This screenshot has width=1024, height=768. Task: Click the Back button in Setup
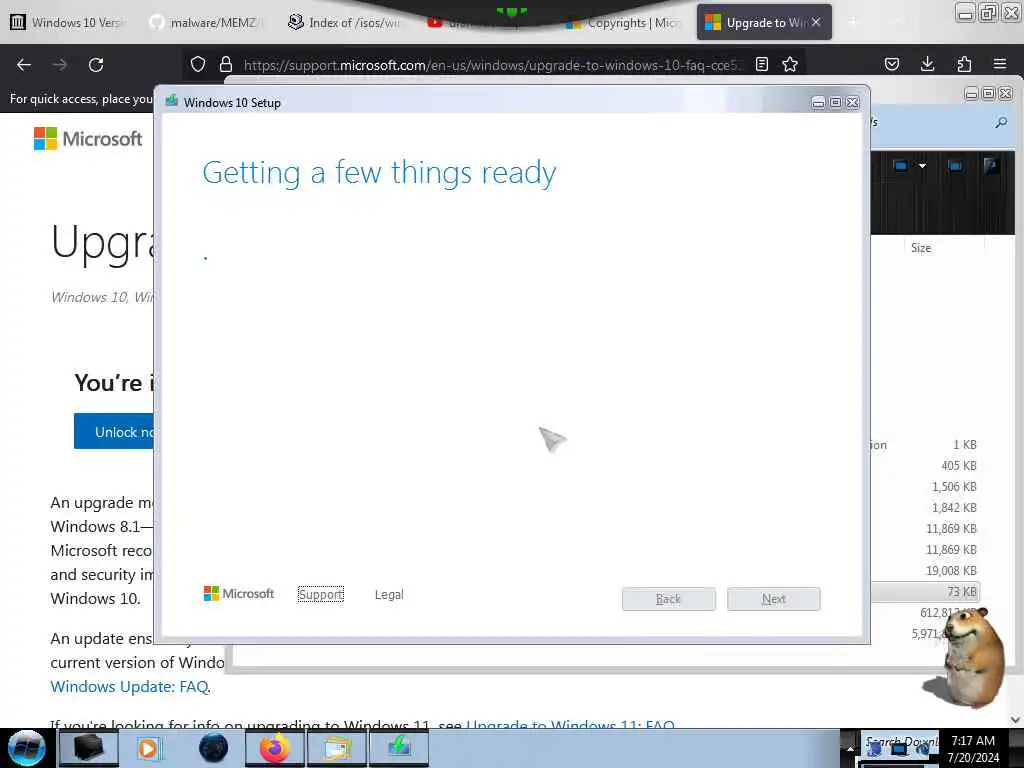click(669, 599)
